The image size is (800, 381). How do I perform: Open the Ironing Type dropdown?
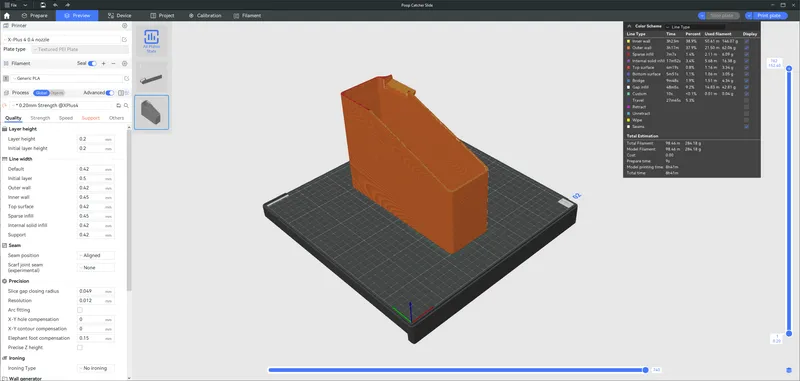coord(96,368)
